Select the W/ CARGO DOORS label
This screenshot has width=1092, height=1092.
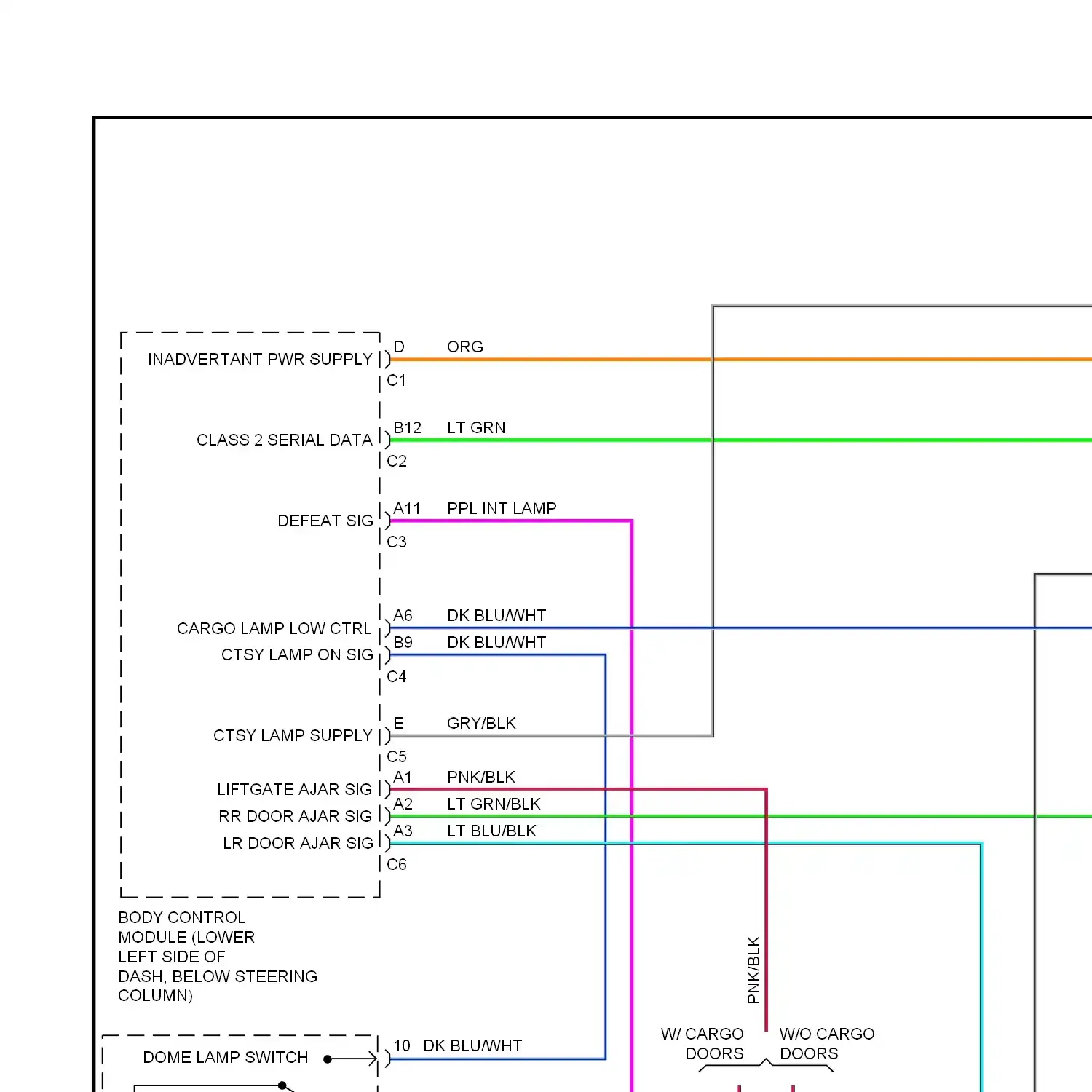pyautogui.click(x=703, y=1043)
